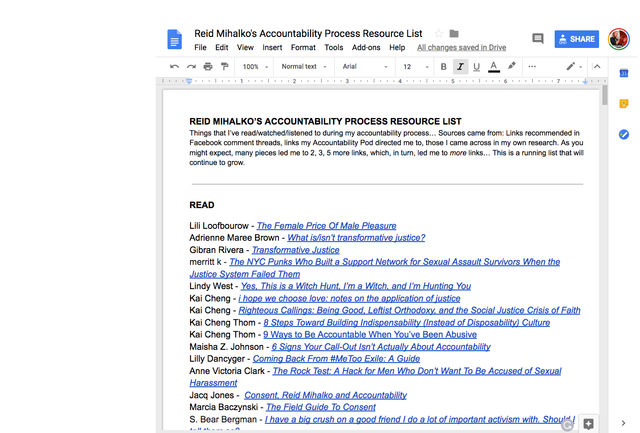Open text color picker

pos(494,67)
